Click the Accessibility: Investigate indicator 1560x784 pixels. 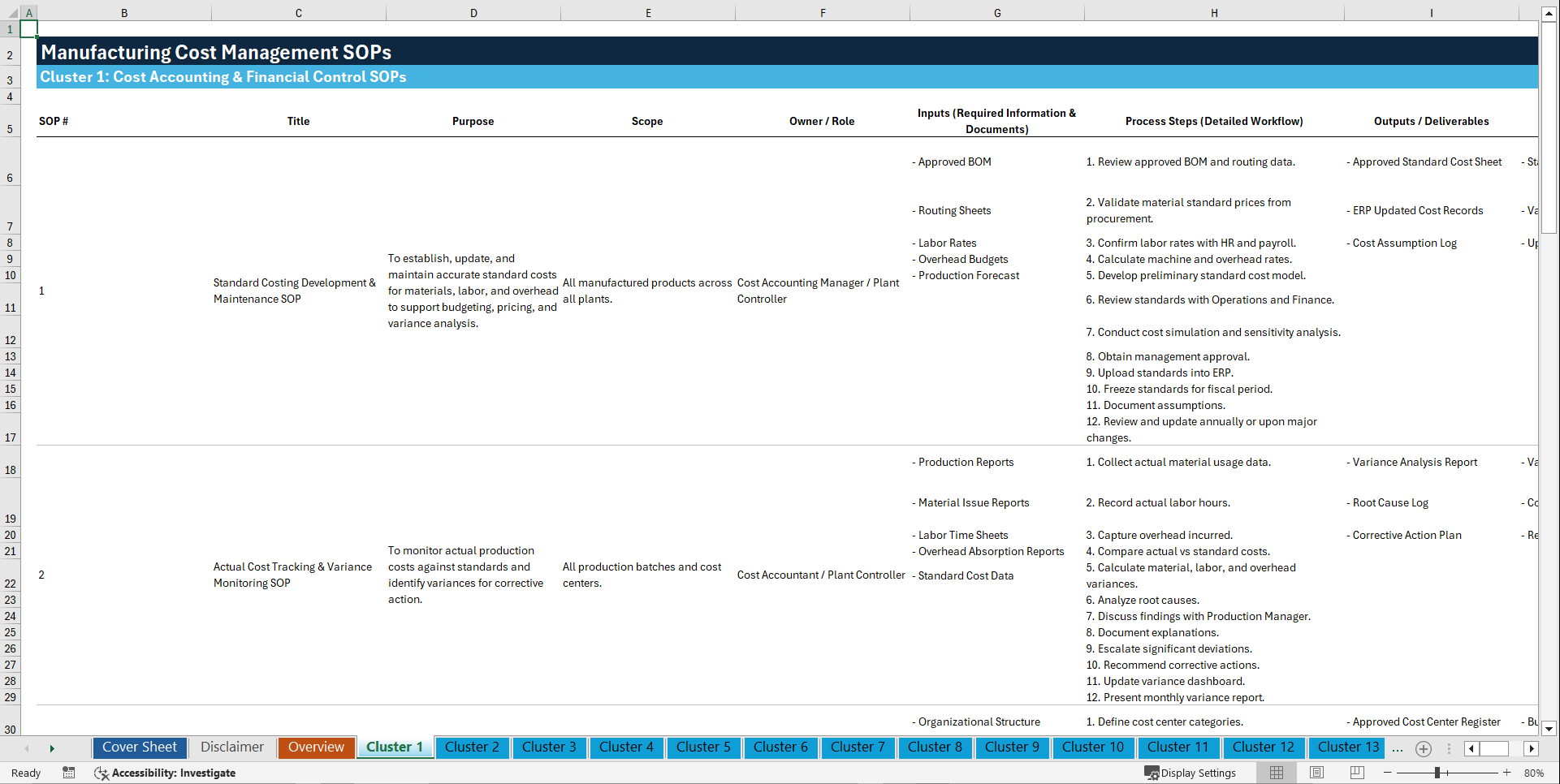coord(165,773)
